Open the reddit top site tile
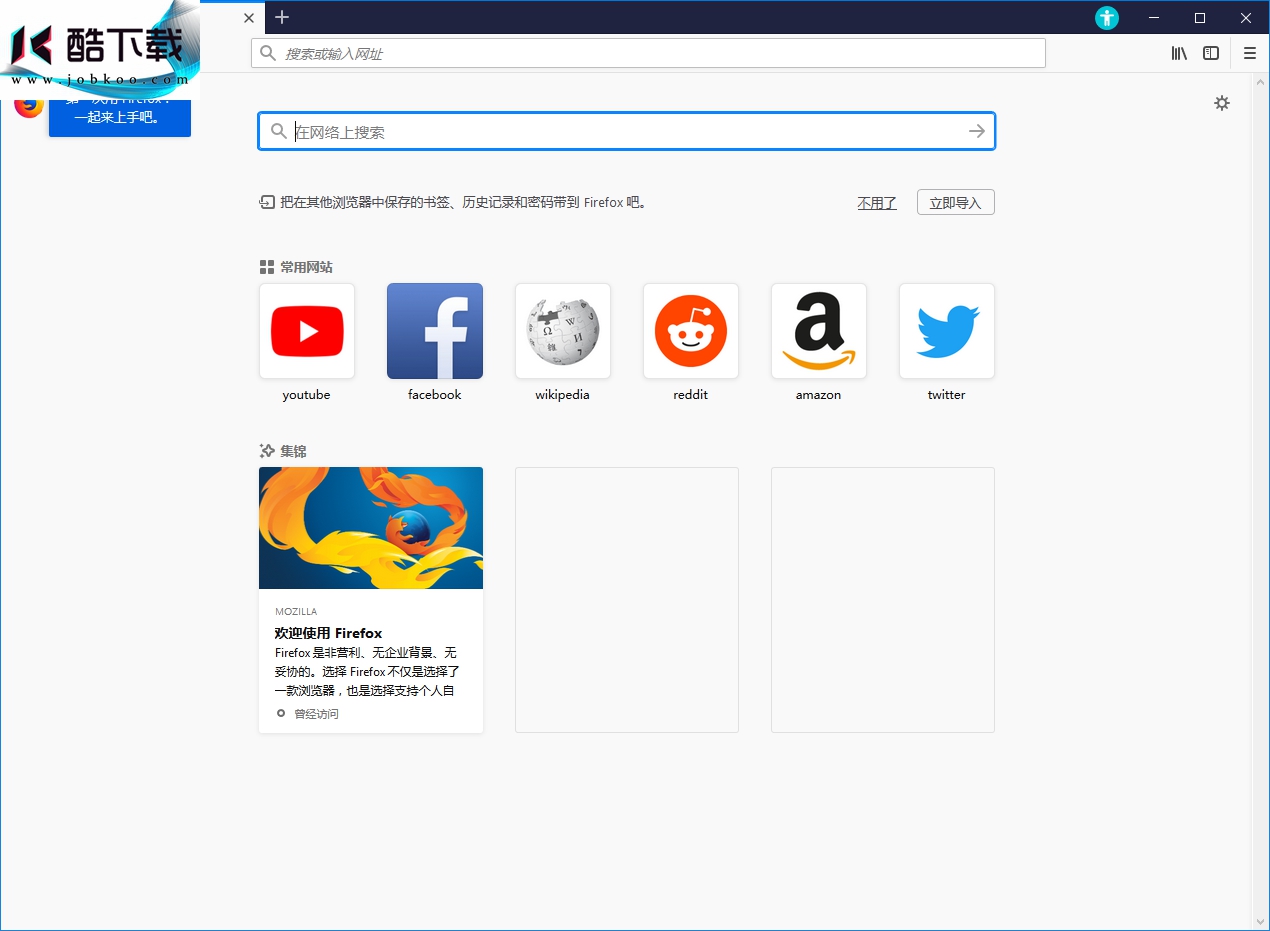 pyautogui.click(x=691, y=331)
